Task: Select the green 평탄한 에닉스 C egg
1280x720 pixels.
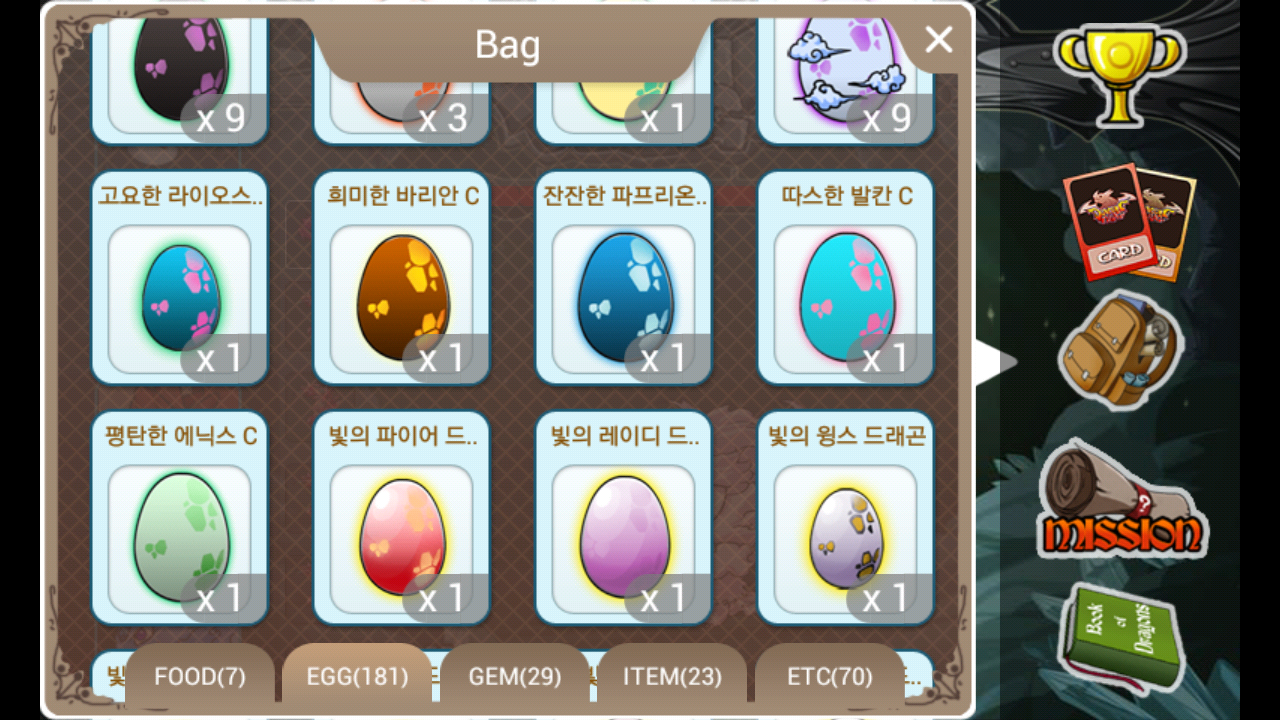Action: coord(180,518)
